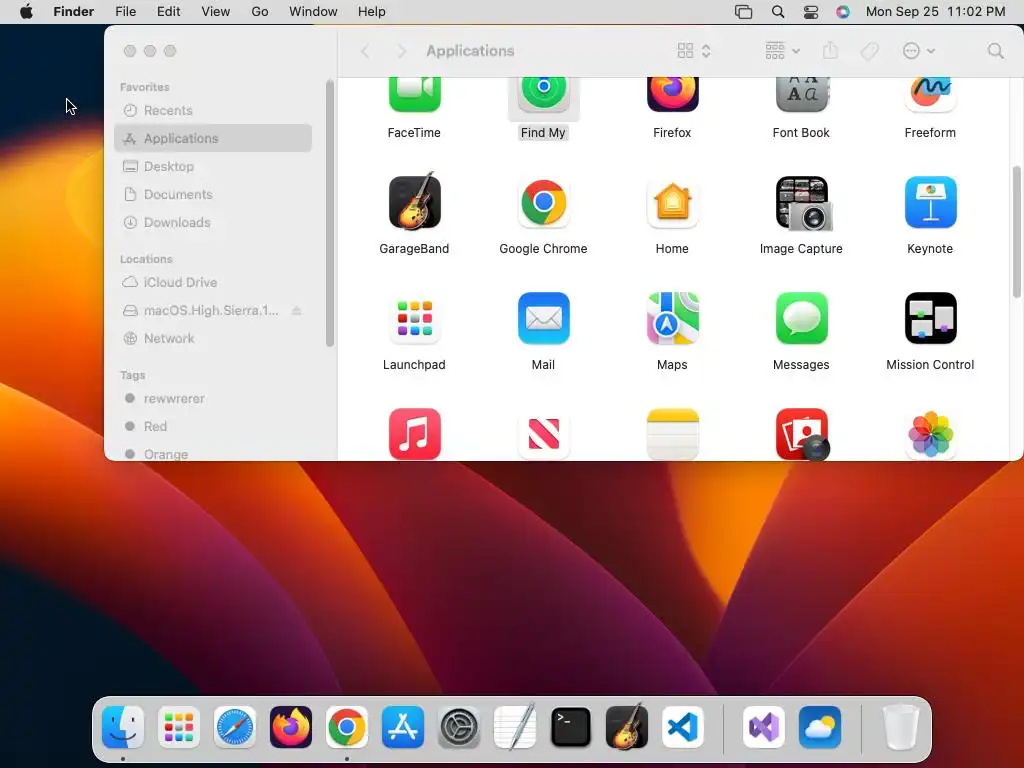Viewport: 1024px width, 768px height.
Task: Select the News app icon
Action: pos(543,434)
